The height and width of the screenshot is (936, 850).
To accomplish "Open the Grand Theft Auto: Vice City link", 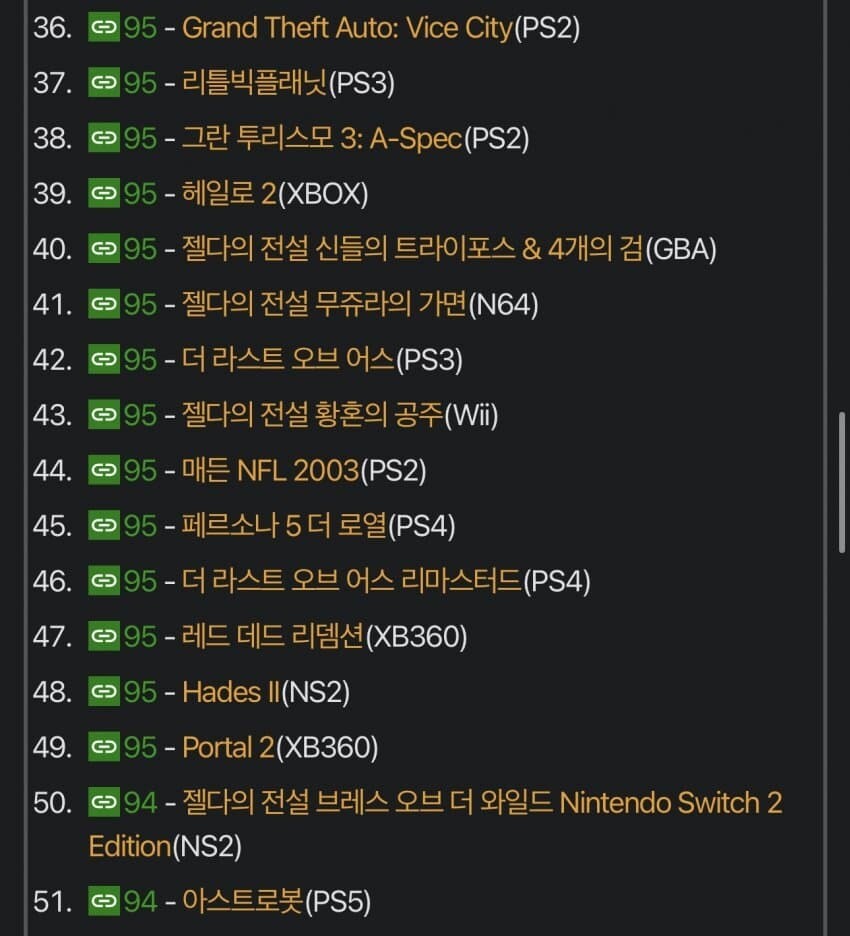I will coord(347,28).
